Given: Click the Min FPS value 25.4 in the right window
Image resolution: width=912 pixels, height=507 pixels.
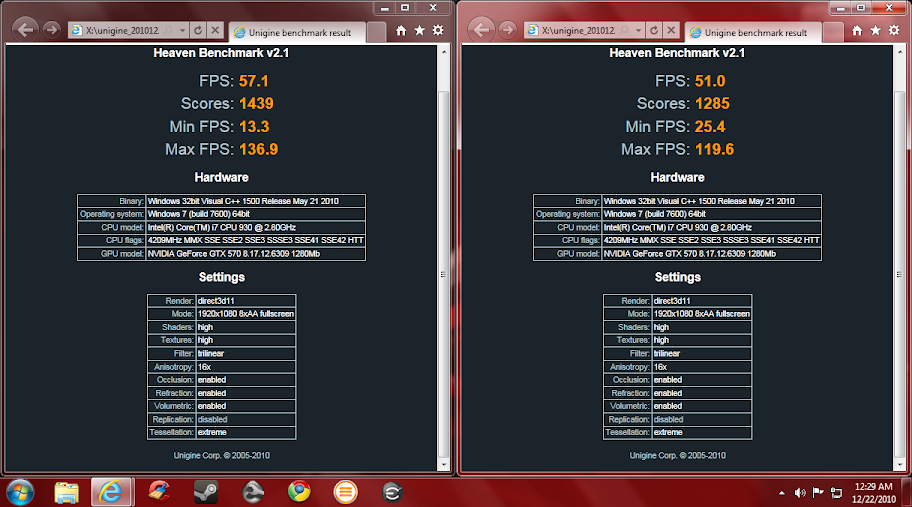Looking at the screenshot, I should pos(710,127).
